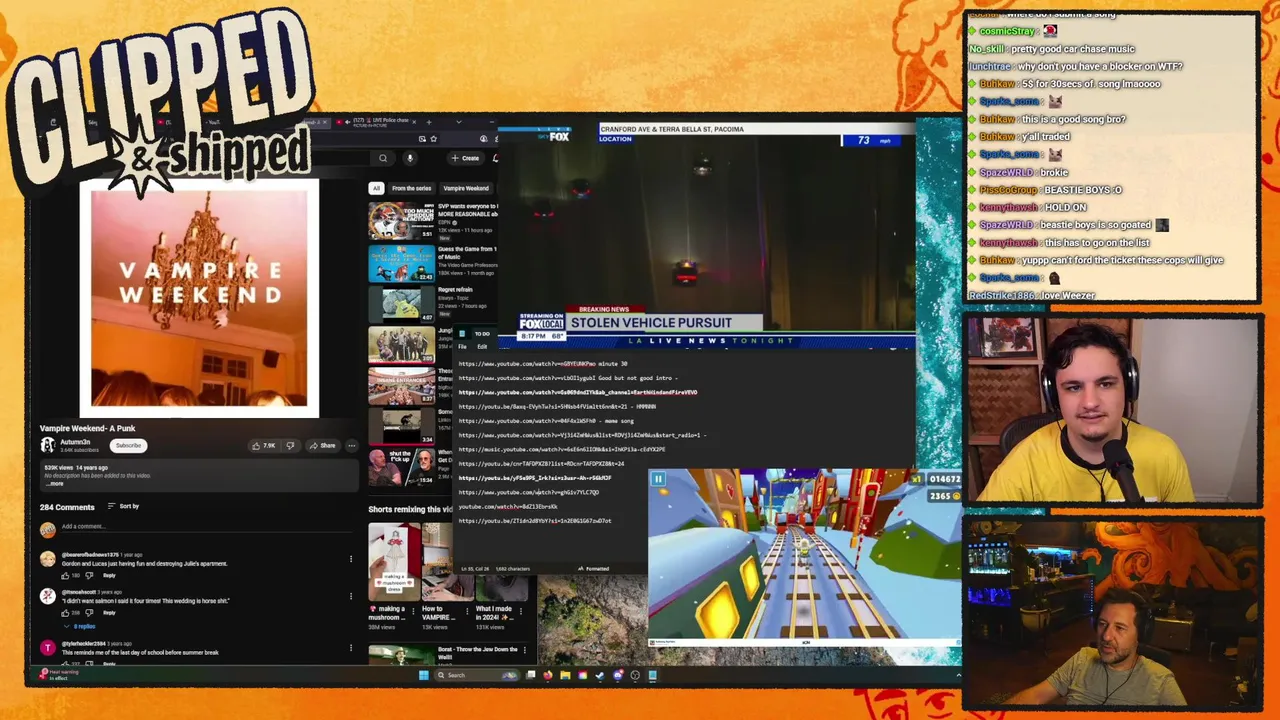Viewport: 1280px width, 720px height.
Task: Open the 'Guess the Game' video thumbnail
Action: pos(401,264)
